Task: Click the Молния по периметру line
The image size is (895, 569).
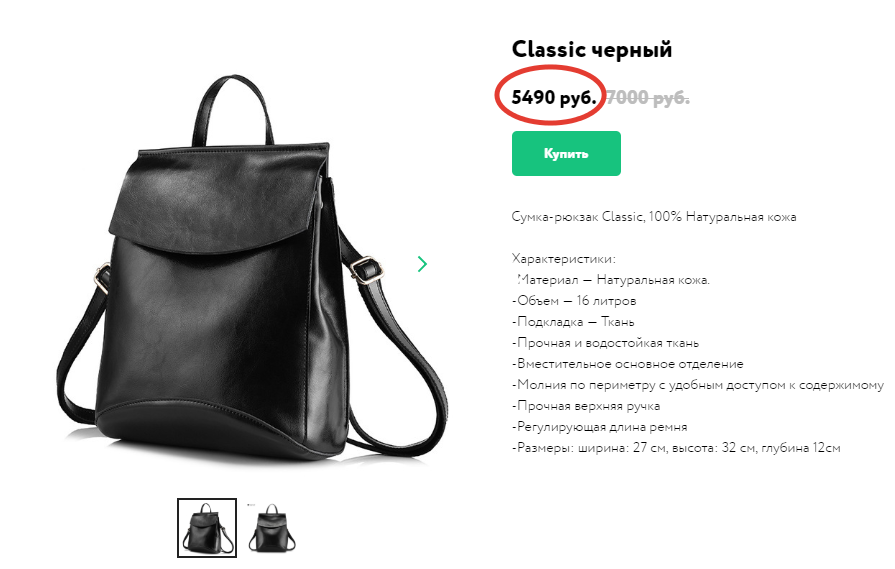Action: tap(698, 385)
